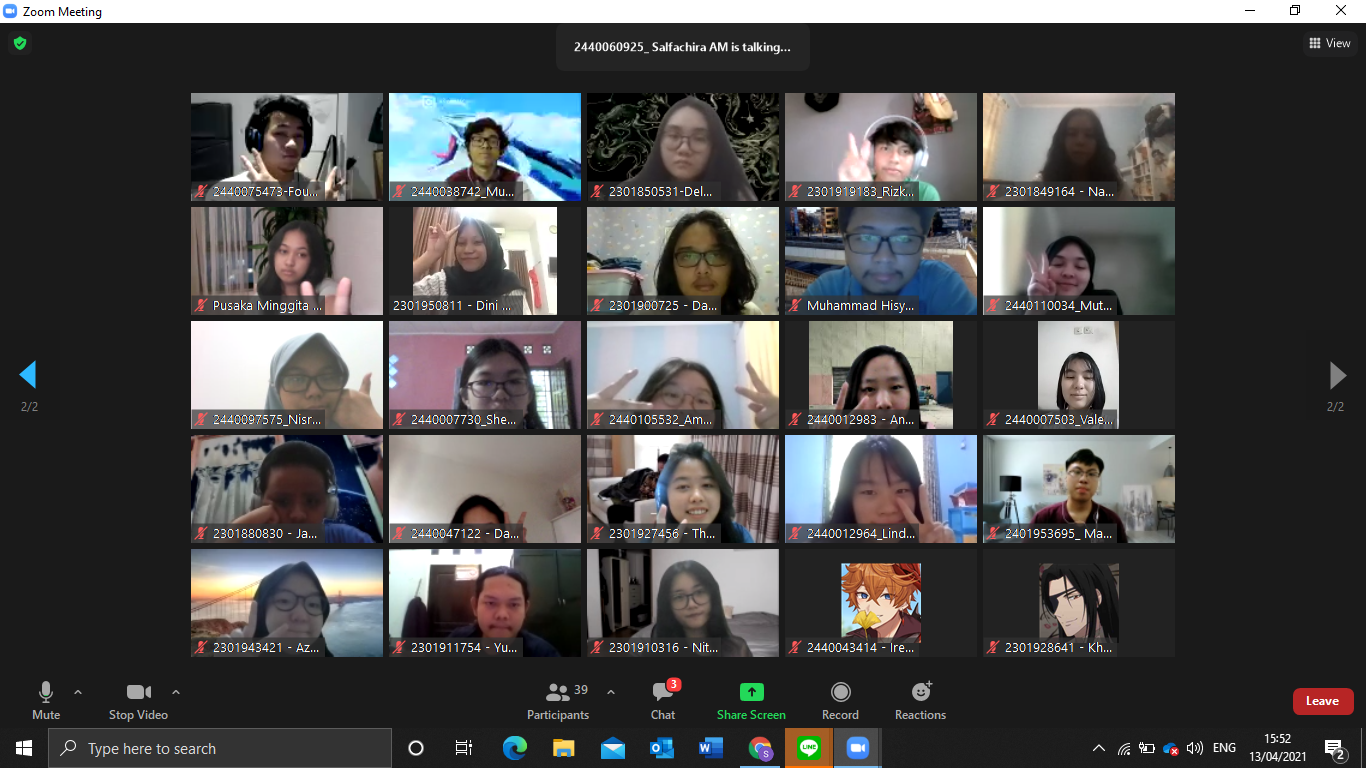Open the LINE app from taskbar
1366x768 pixels.
[809, 748]
